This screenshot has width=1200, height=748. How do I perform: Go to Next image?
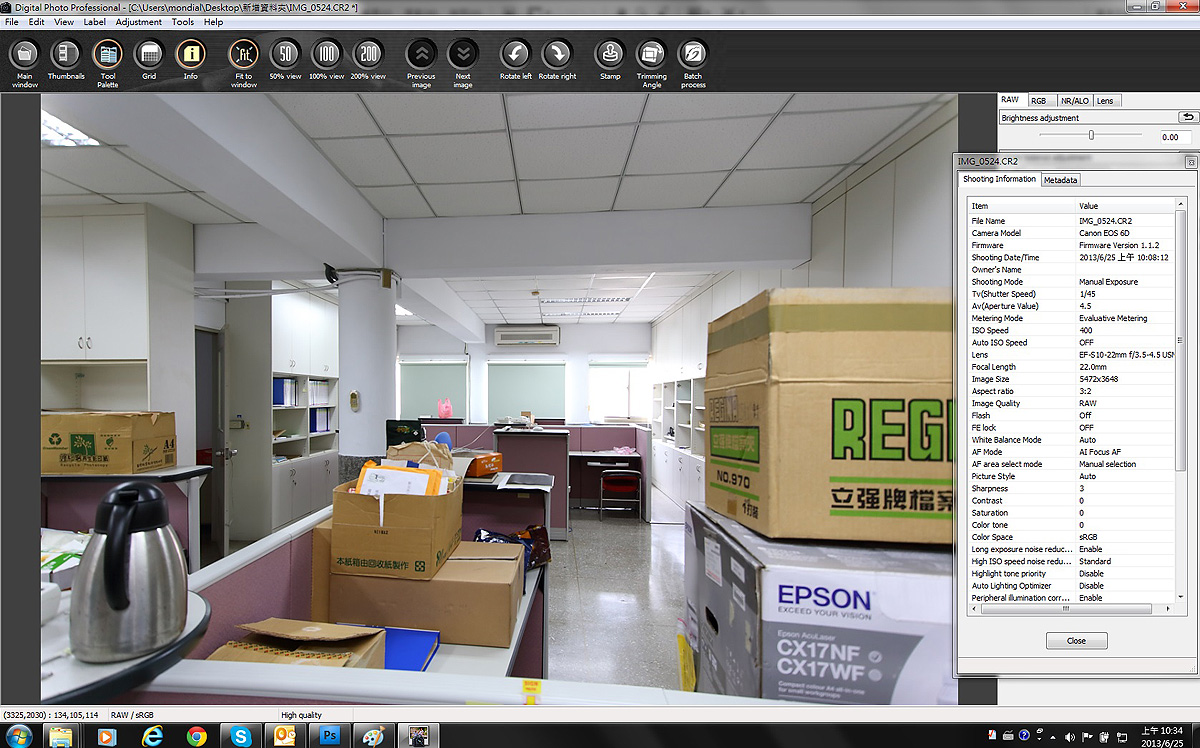pyautogui.click(x=463, y=62)
